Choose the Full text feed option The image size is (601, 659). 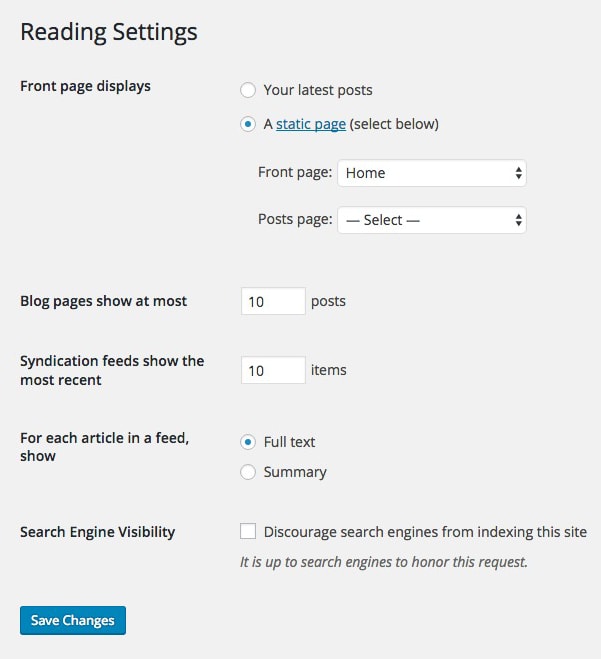point(248,442)
